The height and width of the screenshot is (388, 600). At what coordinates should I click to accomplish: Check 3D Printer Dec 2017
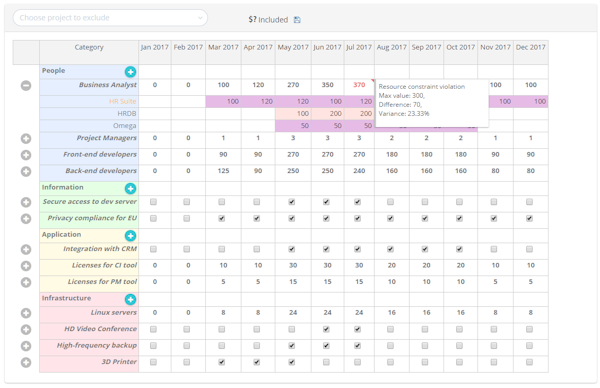tap(530, 362)
